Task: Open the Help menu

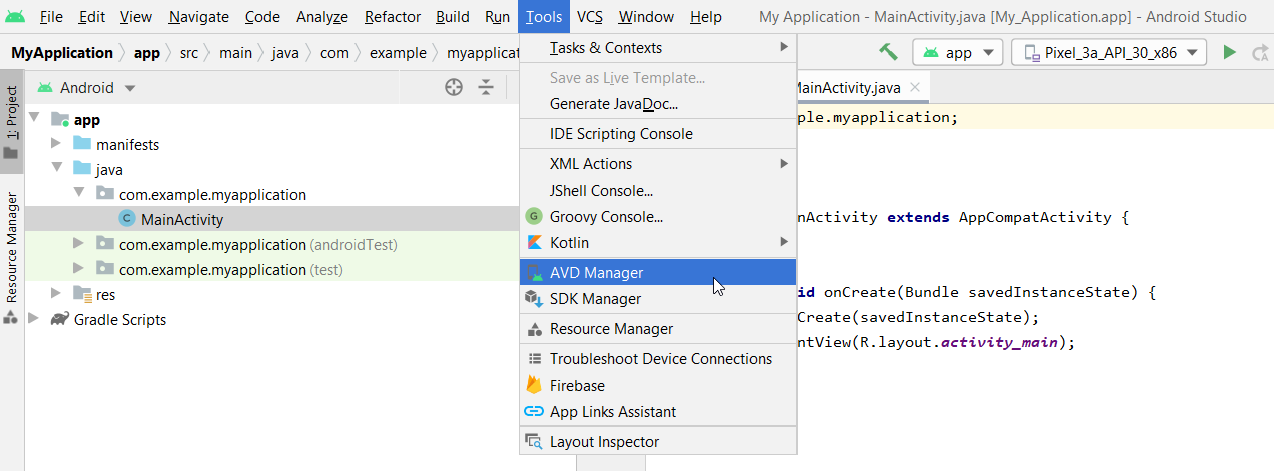Action: [706, 17]
